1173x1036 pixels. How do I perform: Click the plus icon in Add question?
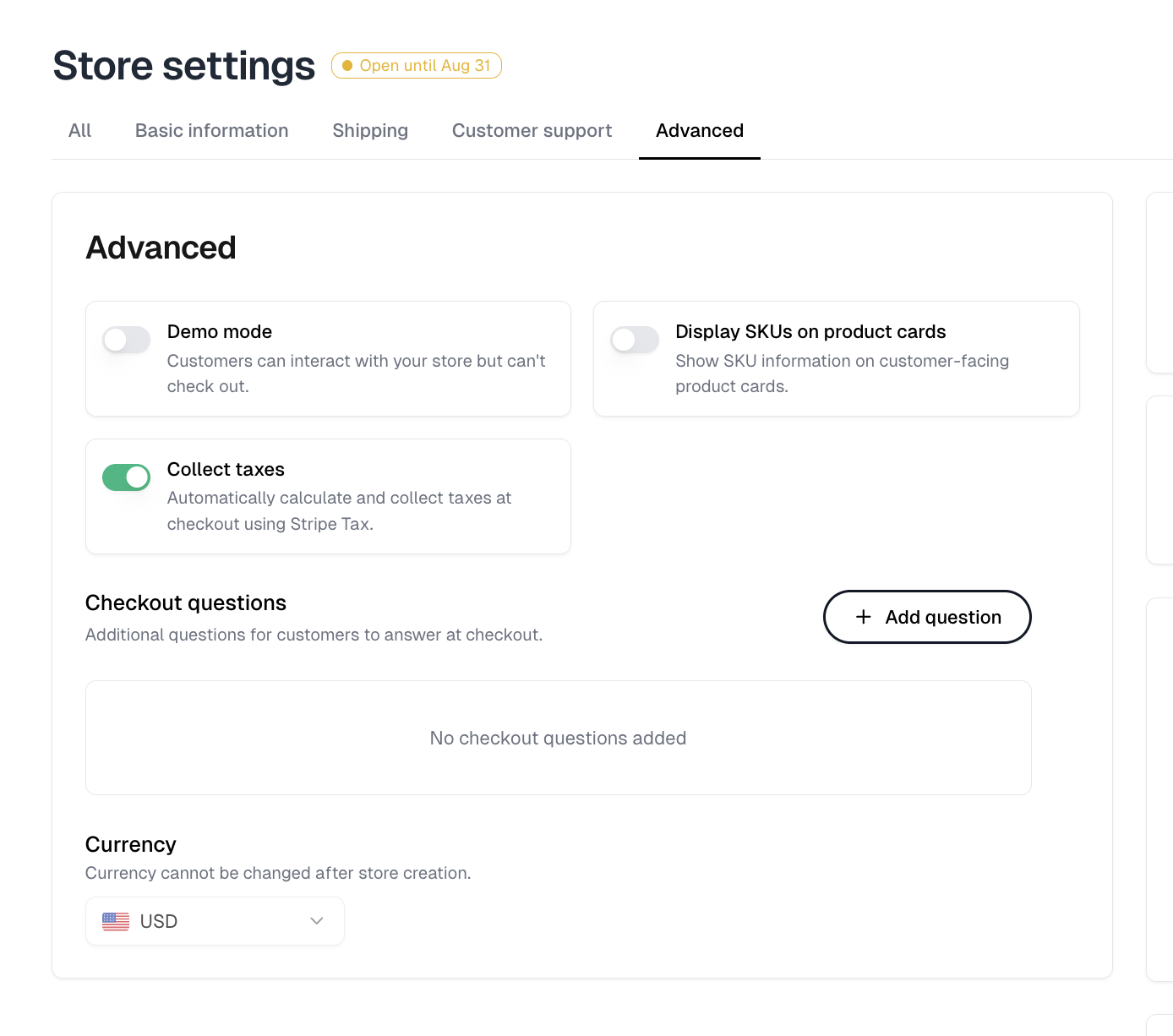pos(863,617)
